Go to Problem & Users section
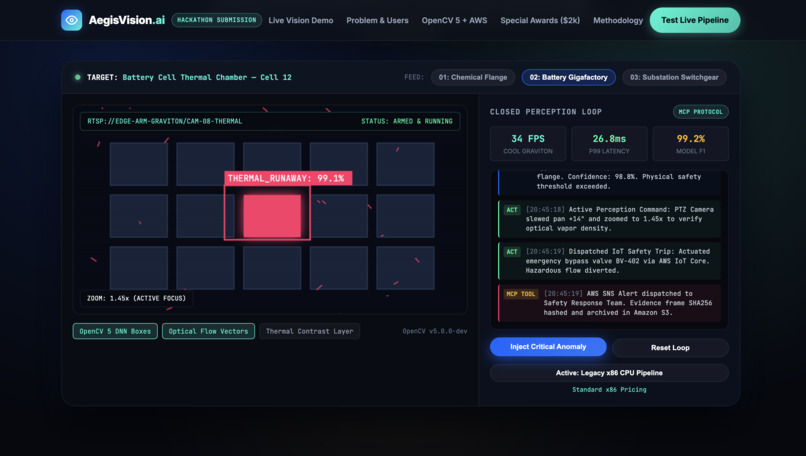806x456 pixels. 377,21
